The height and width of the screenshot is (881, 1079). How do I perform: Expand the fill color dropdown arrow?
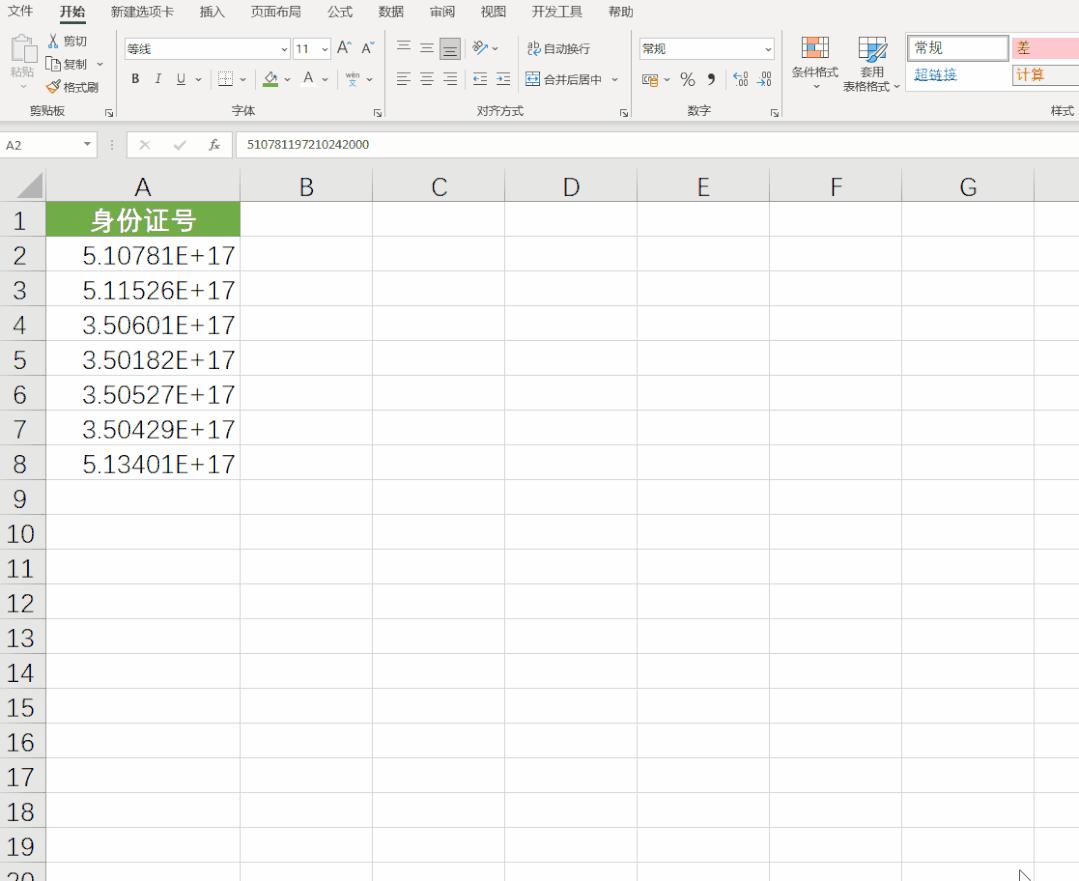[288, 80]
